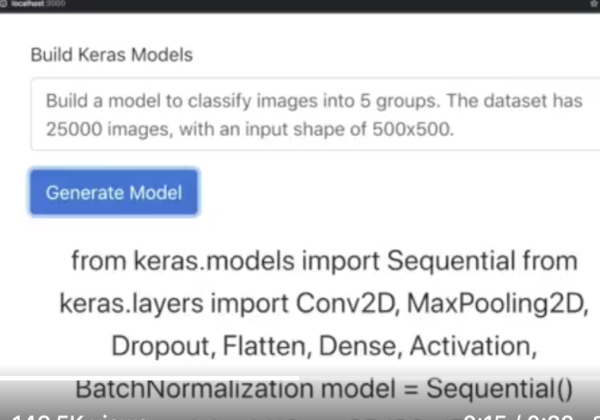The image size is (600, 420).
Task: Seek the video progress bar near its midpoint
Action: pos(300,404)
